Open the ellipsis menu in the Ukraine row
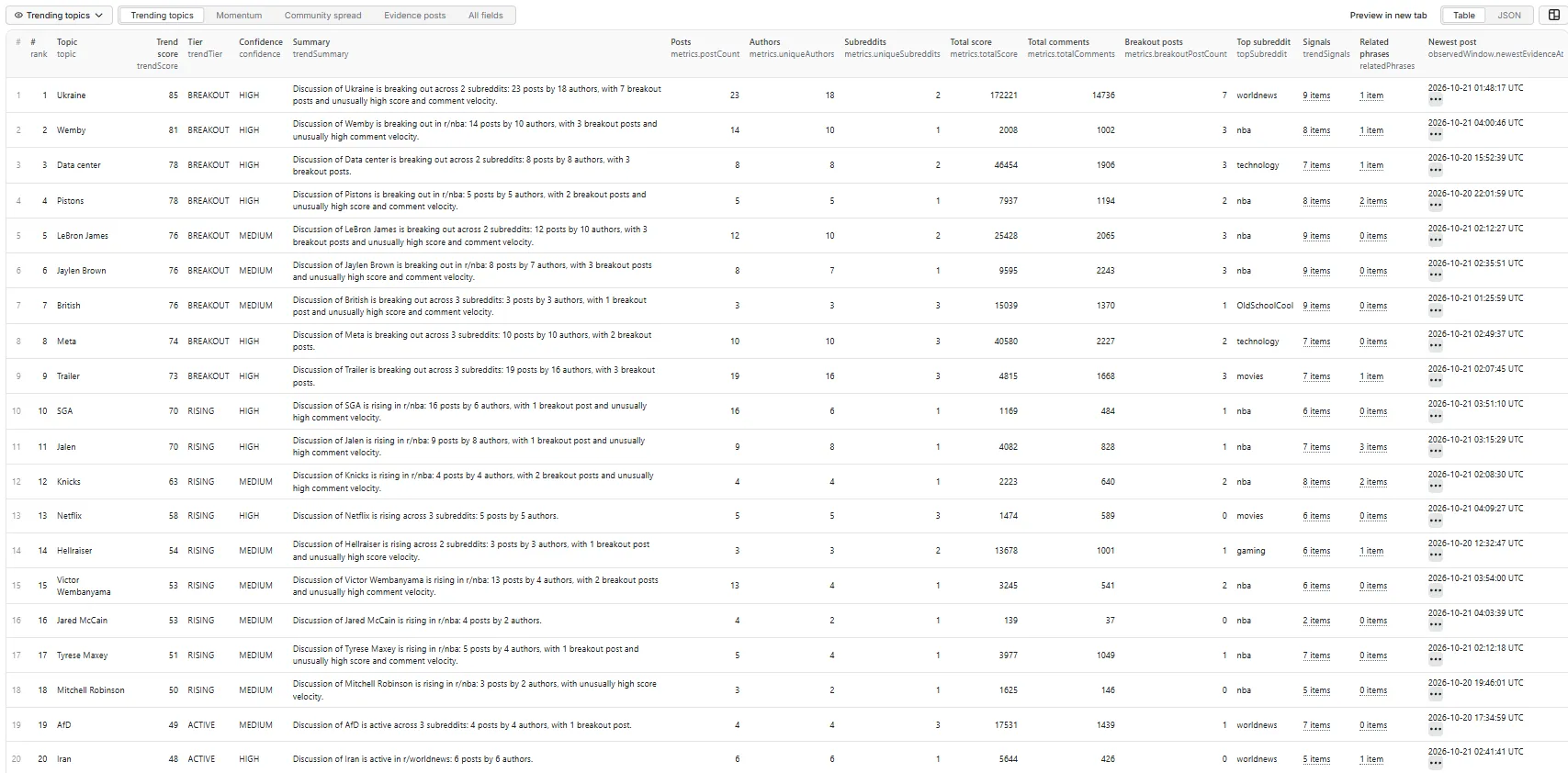Screen dimensions: 1568x773 (x=1436, y=101)
